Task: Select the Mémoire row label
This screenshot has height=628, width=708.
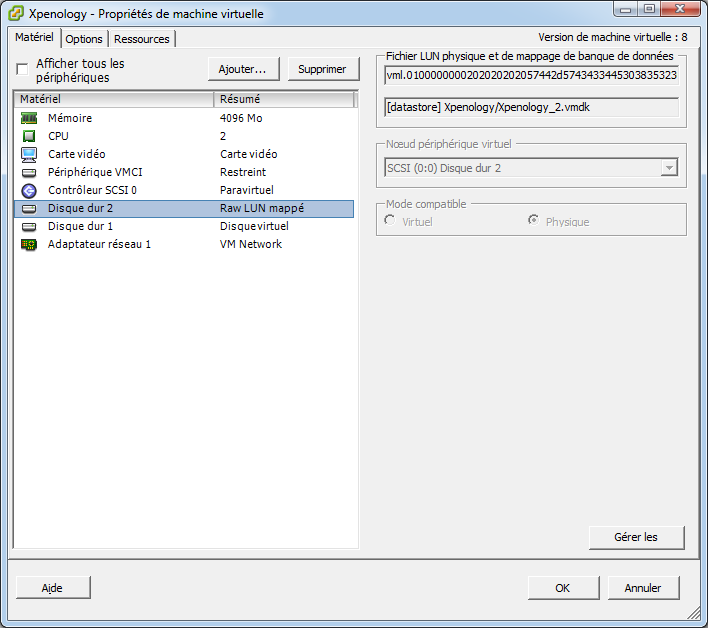Action: click(x=70, y=118)
